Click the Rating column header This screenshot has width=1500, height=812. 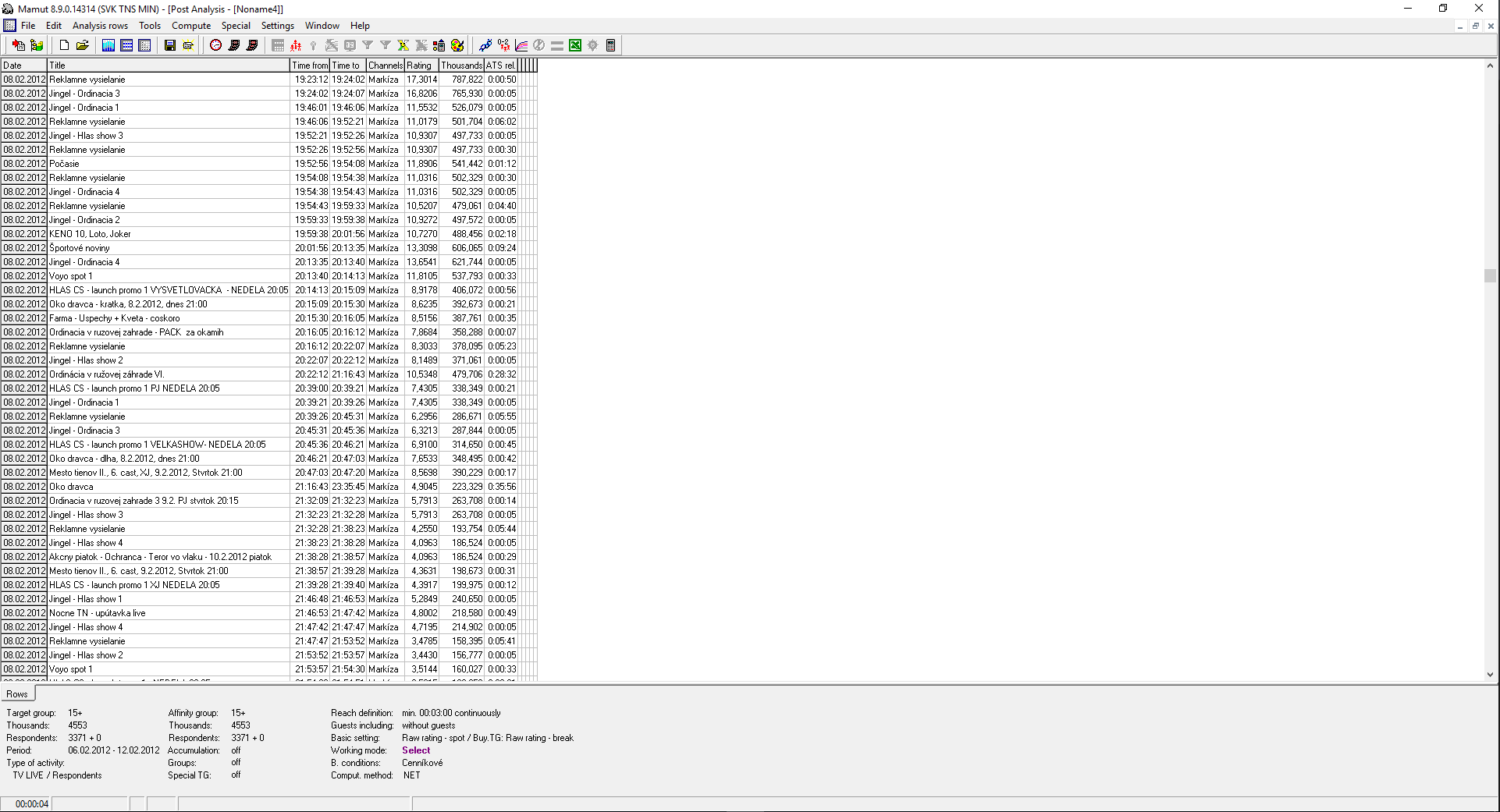click(422, 66)
